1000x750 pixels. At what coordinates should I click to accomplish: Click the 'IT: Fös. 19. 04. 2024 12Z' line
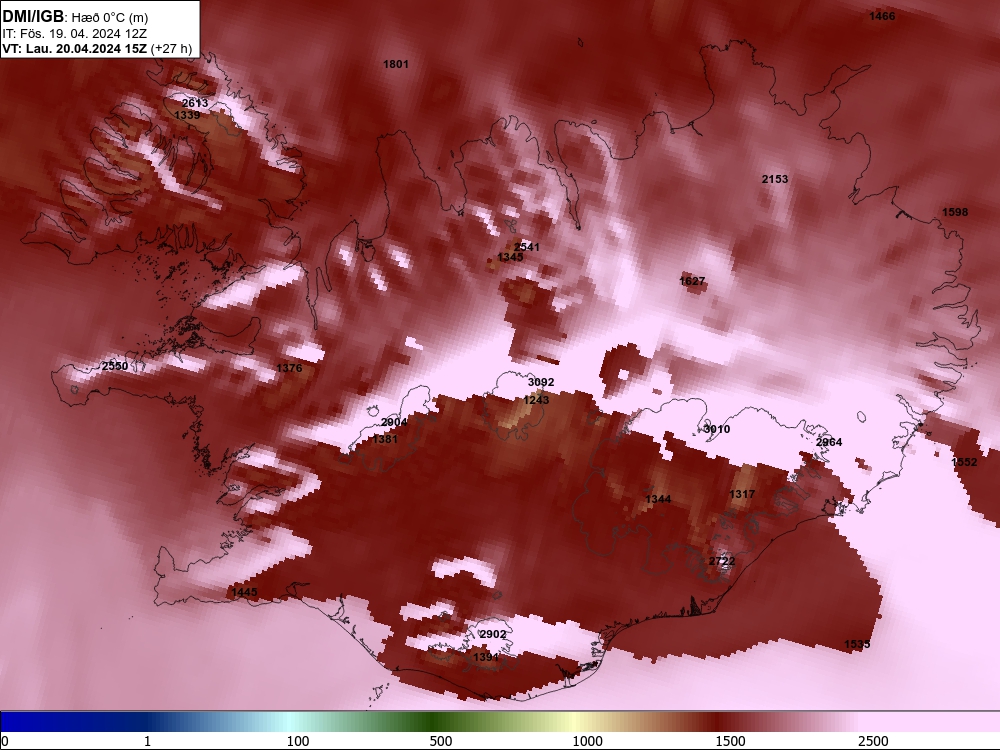75,34
